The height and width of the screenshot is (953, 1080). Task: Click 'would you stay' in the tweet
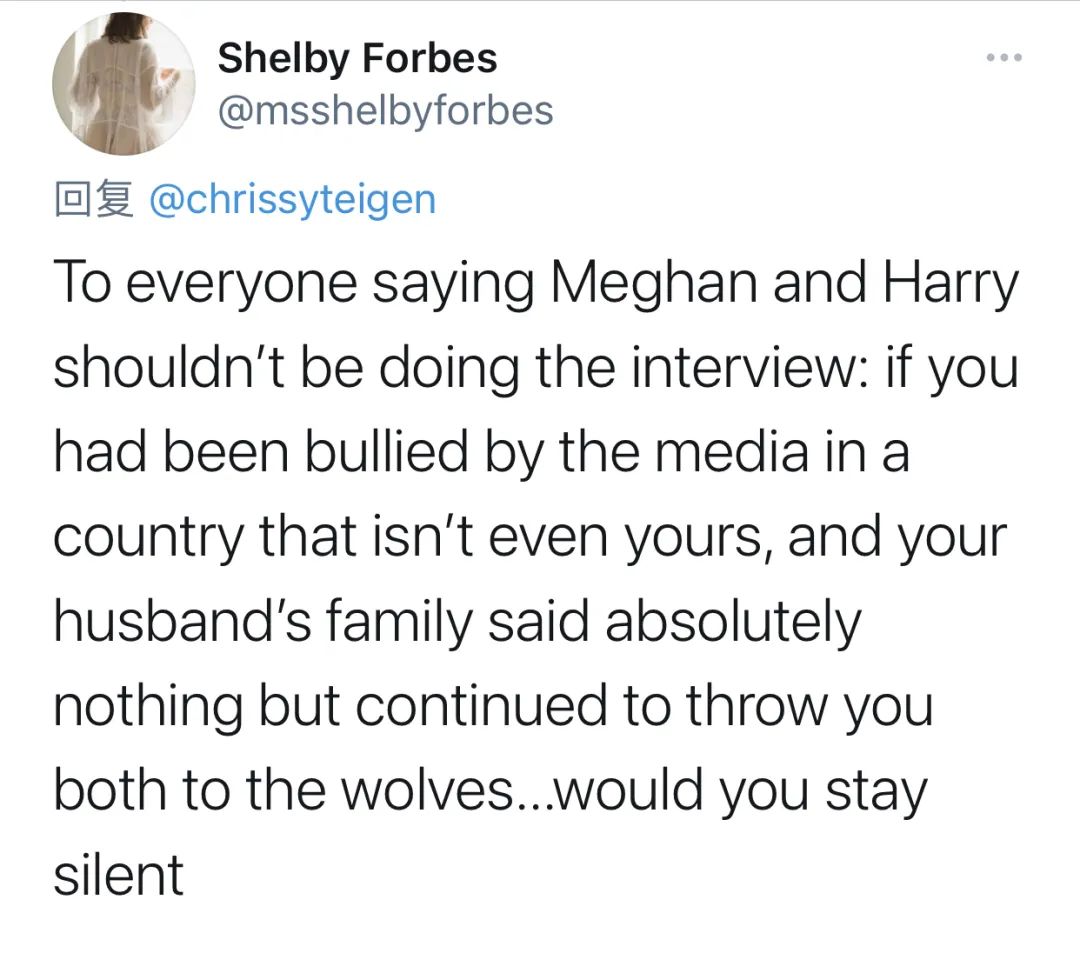click(742, 791)
